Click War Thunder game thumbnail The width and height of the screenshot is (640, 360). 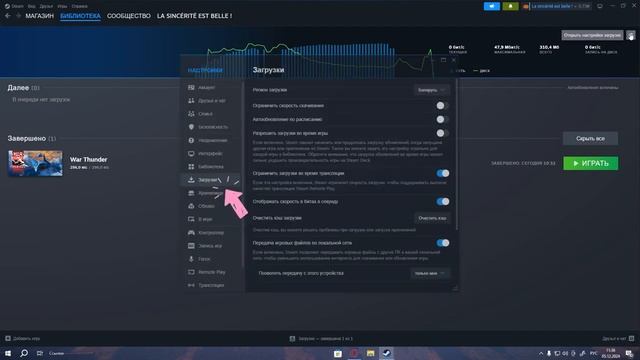(36, 163)
